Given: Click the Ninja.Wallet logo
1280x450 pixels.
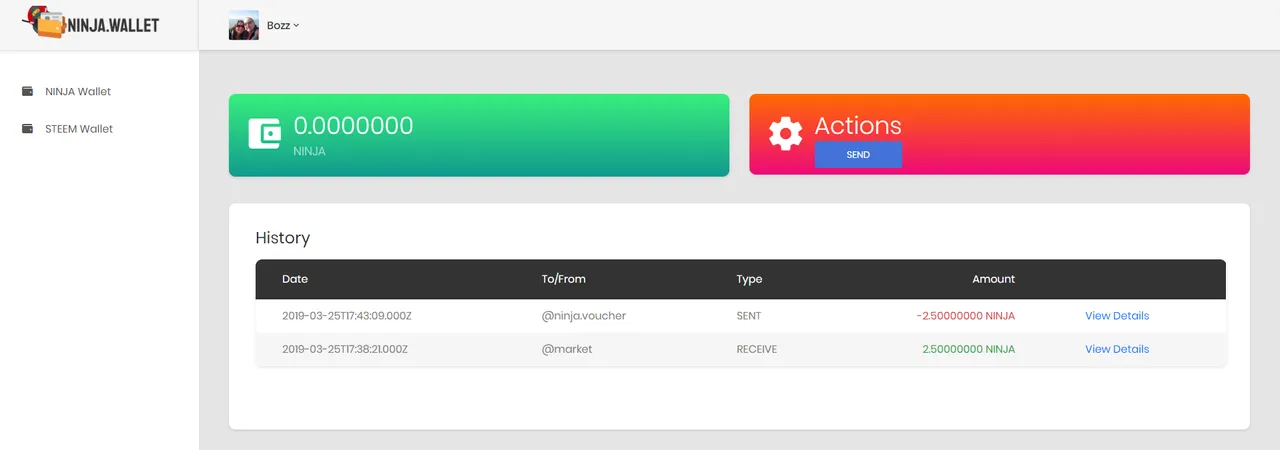Looking at the screenshot, I should (x=90, y=23).
